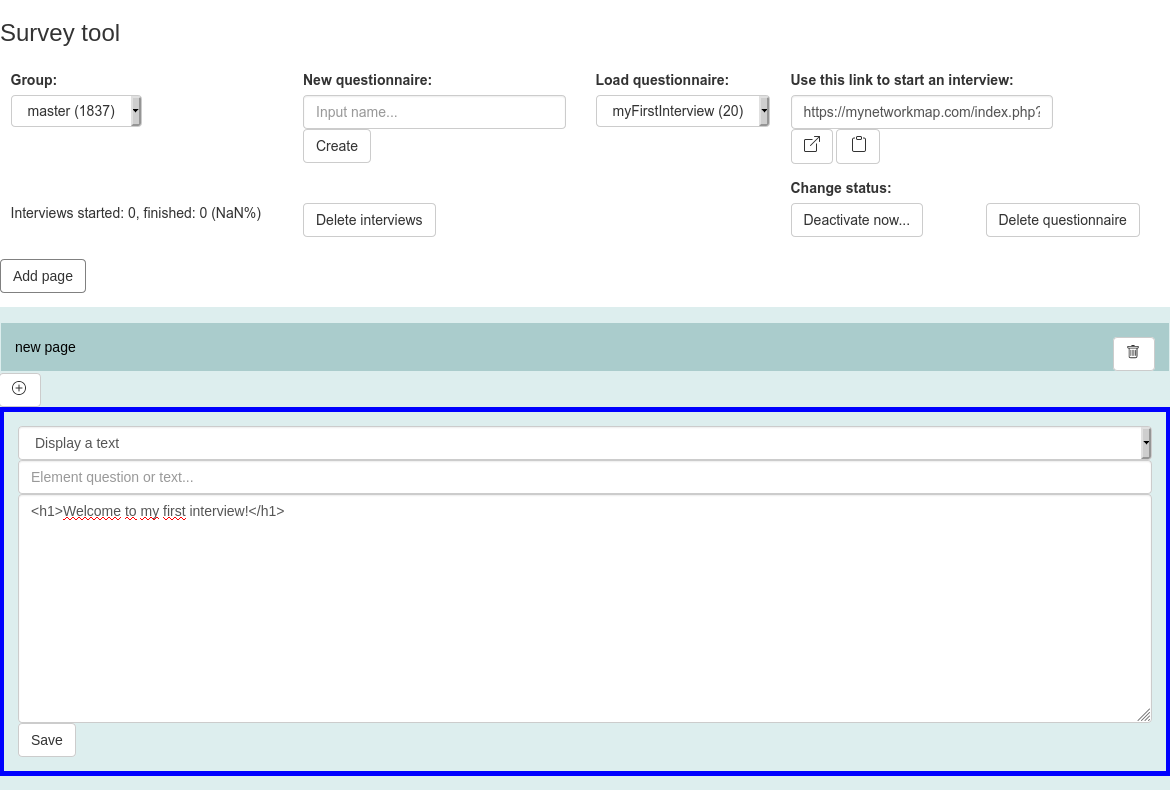Copy interview link to clipboard icon
1170x790 pixels.
(858, 146)
